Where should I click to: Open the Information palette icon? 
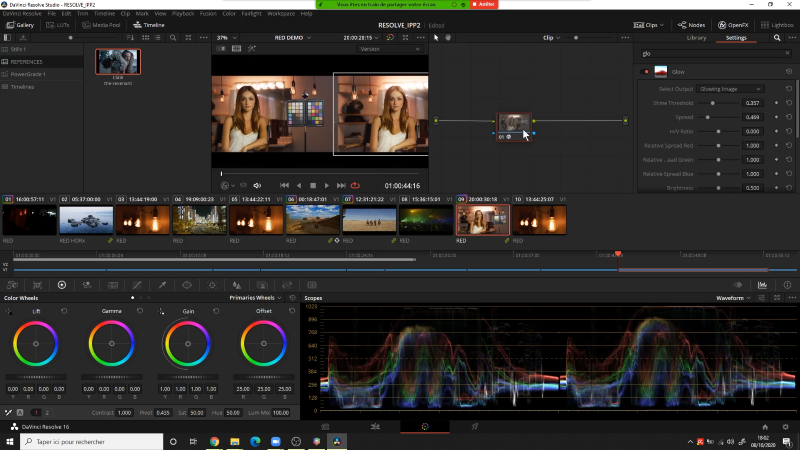click(x=787, y=285)
